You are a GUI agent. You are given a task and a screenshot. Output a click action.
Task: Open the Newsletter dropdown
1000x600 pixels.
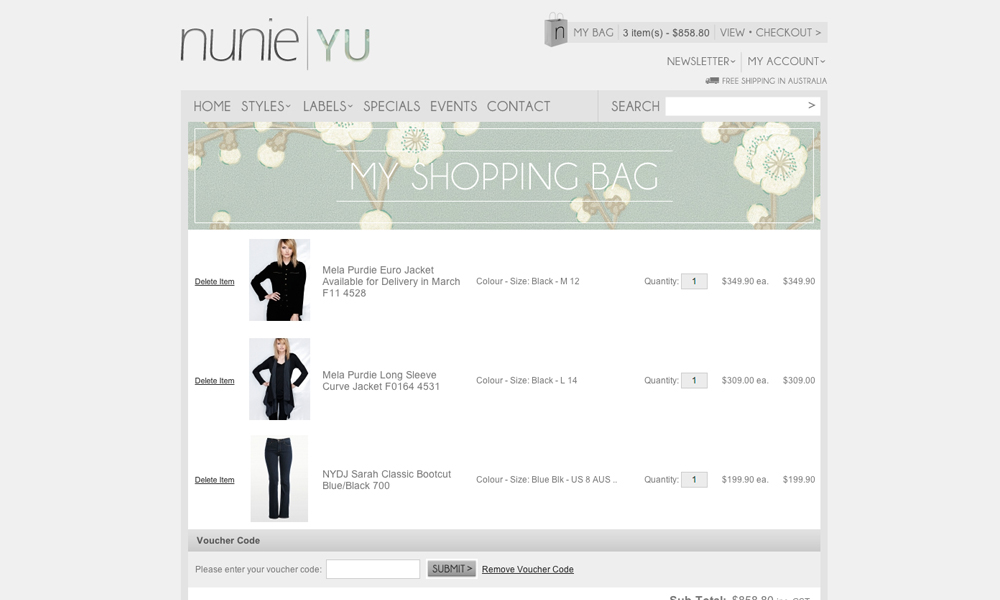(x=701, y=62)
